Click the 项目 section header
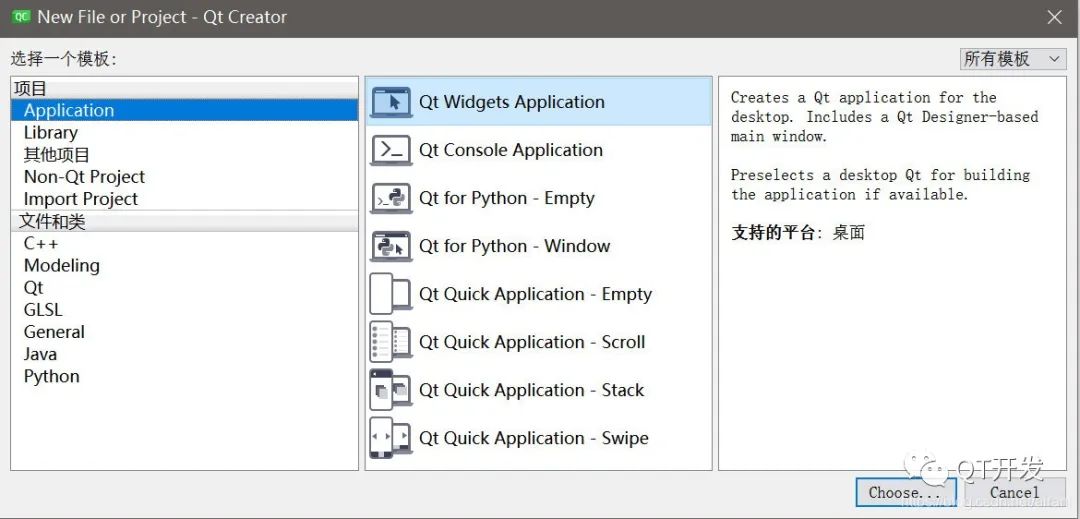The width and height of the screenshot is (1080, 519). [x=185, y=88]
